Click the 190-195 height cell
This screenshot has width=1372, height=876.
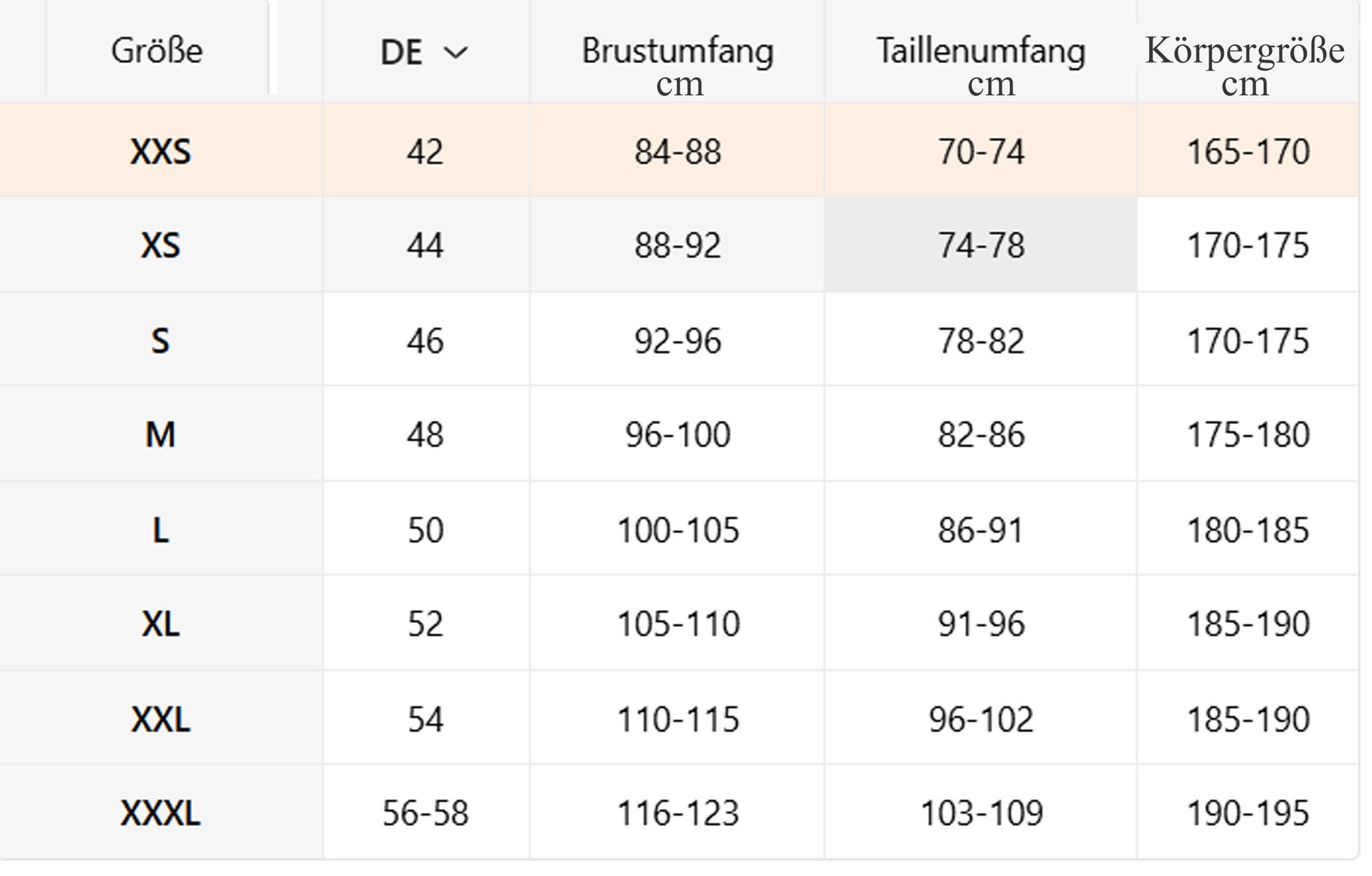coord(1248,813)
